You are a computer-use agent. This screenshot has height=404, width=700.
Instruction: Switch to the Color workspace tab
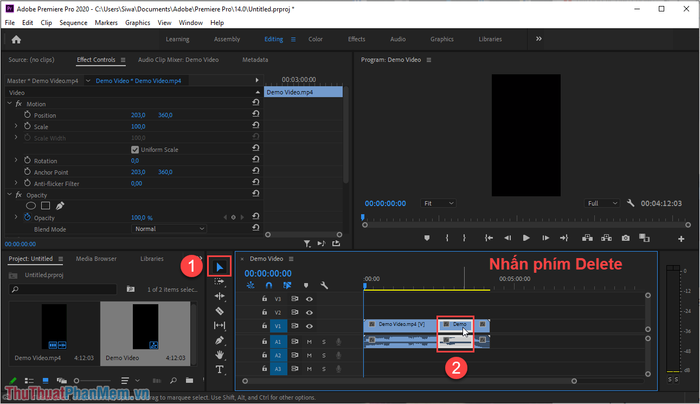point(315,39)
